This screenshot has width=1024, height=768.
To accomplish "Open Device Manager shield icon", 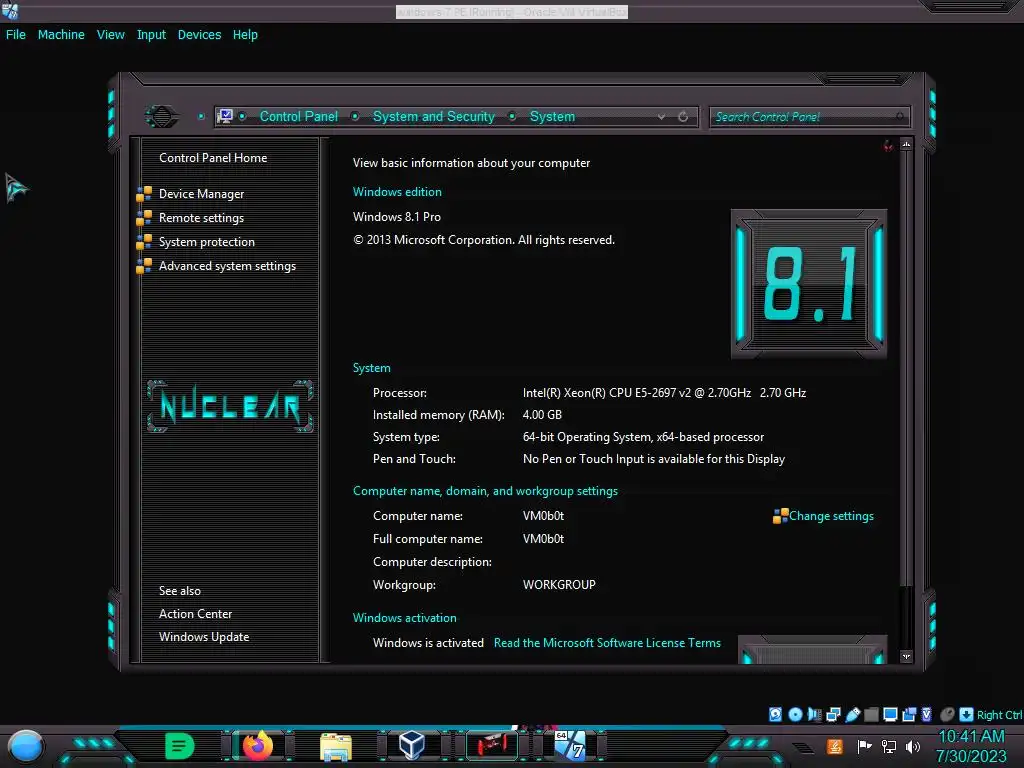I will pyautogui.click(x=144, y=194).
